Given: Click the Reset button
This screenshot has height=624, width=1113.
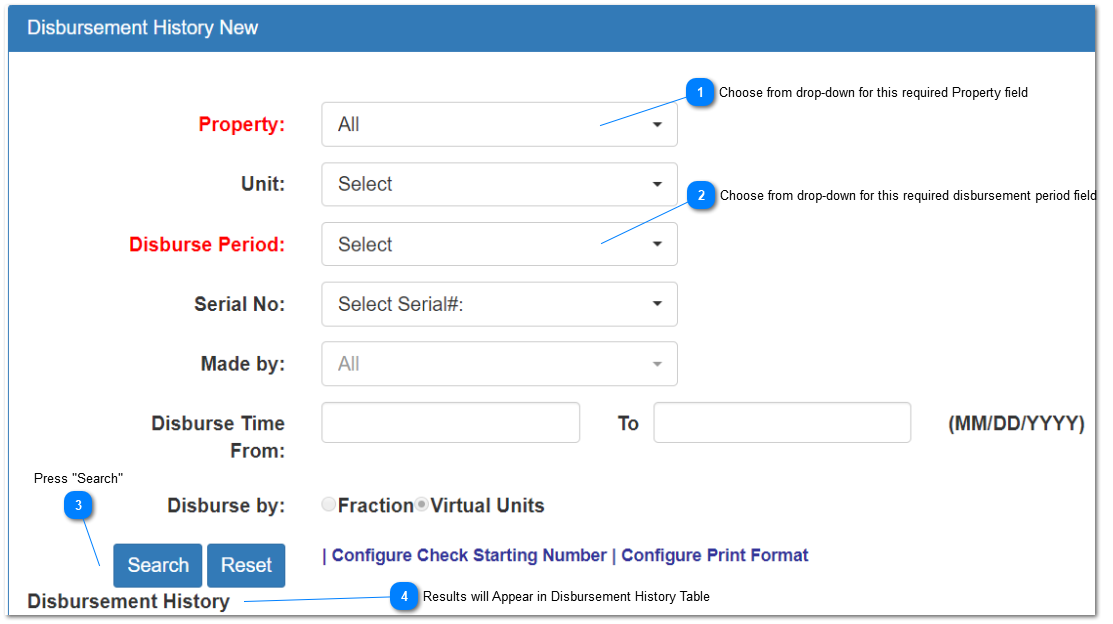Looking at the screenshot, I should [x=246, y=565].
